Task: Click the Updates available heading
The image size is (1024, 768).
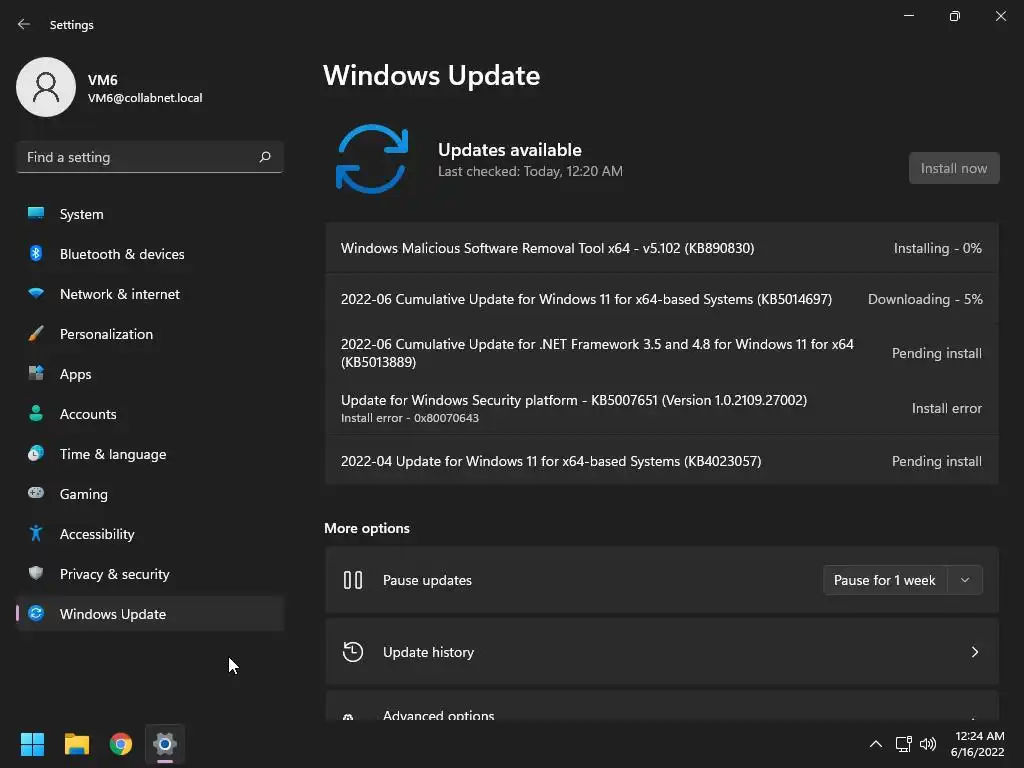Action: tap(509, 150)
